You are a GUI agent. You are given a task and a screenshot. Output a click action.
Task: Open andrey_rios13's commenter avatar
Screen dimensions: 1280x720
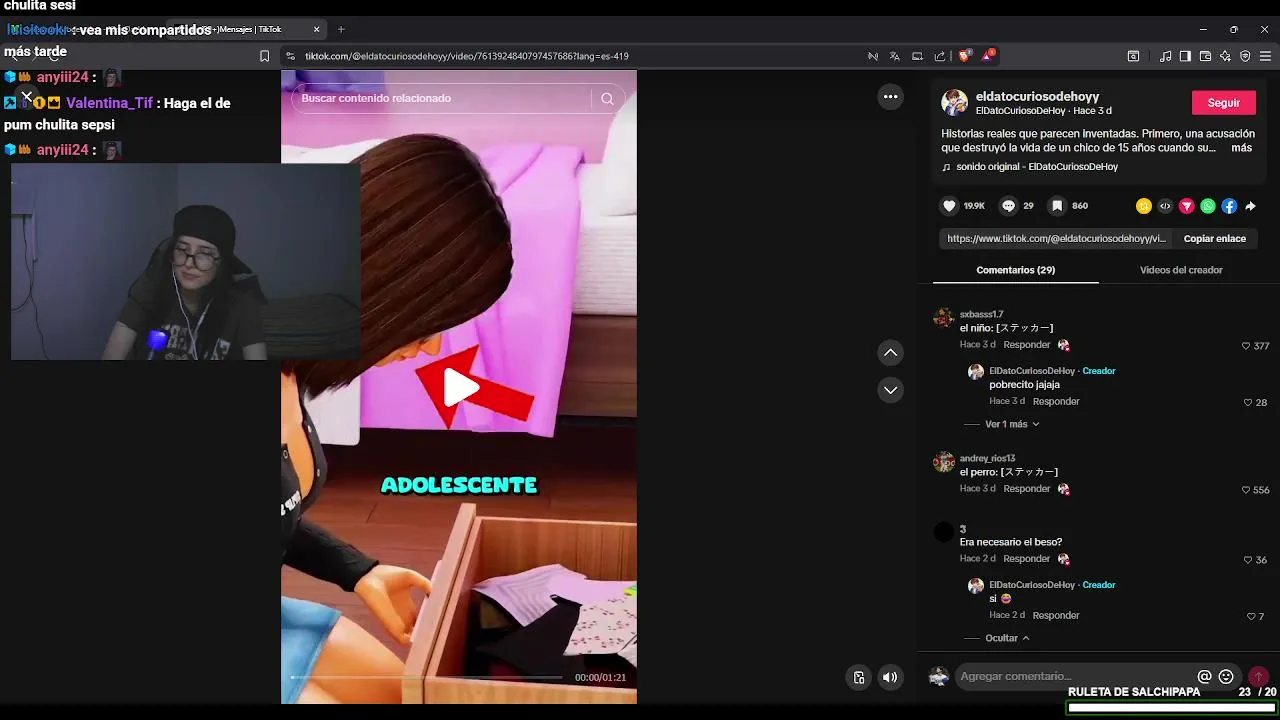pyautogui.click(x=943, y=462)
